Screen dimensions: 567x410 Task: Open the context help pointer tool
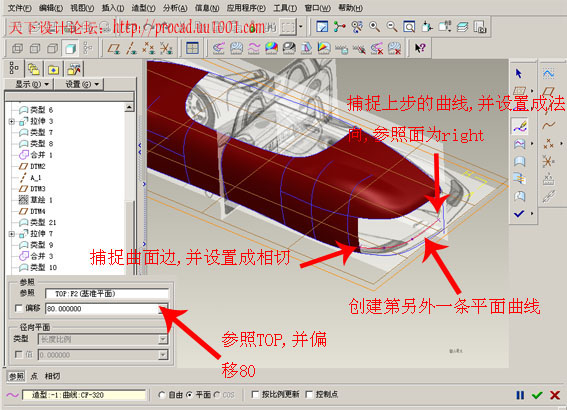tap(420, 48)
